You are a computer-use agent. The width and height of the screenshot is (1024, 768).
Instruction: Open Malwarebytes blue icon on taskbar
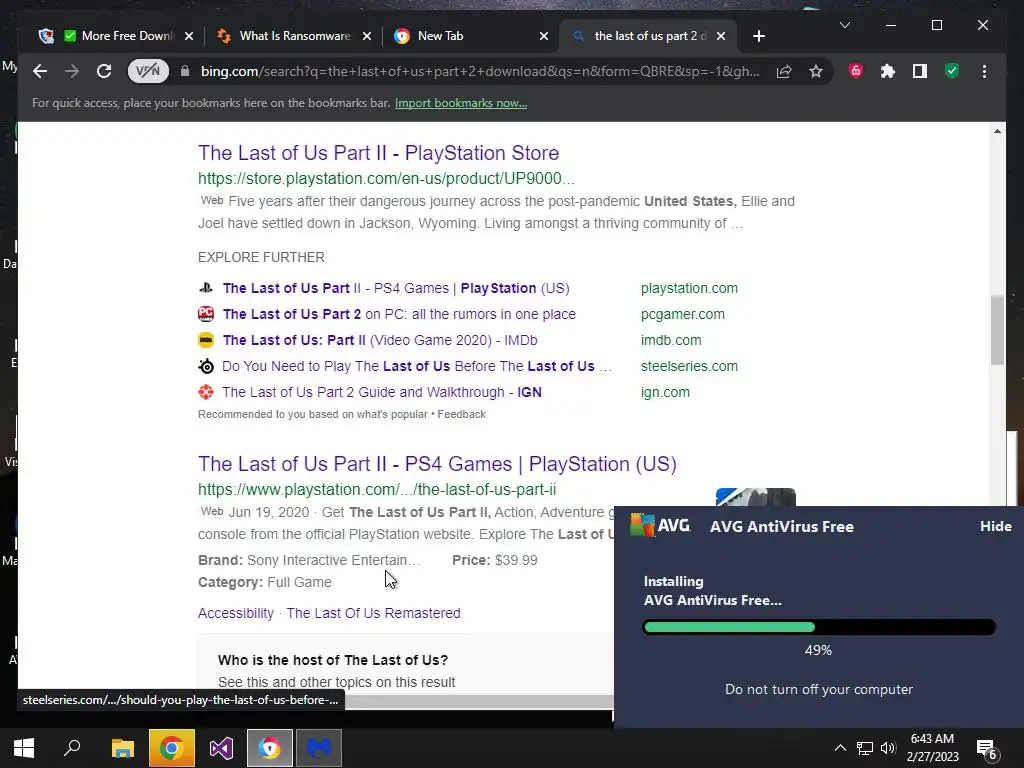tap(319, 748)
